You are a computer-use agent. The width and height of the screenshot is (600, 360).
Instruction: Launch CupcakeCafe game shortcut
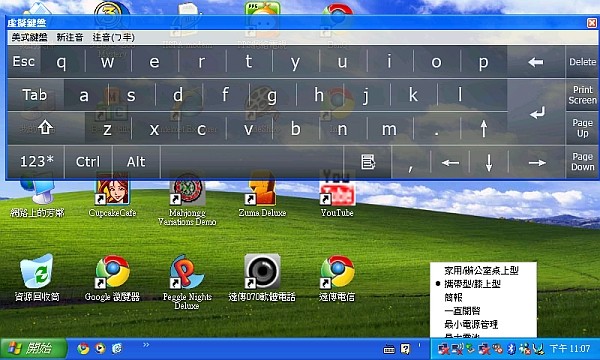(112, 195)
